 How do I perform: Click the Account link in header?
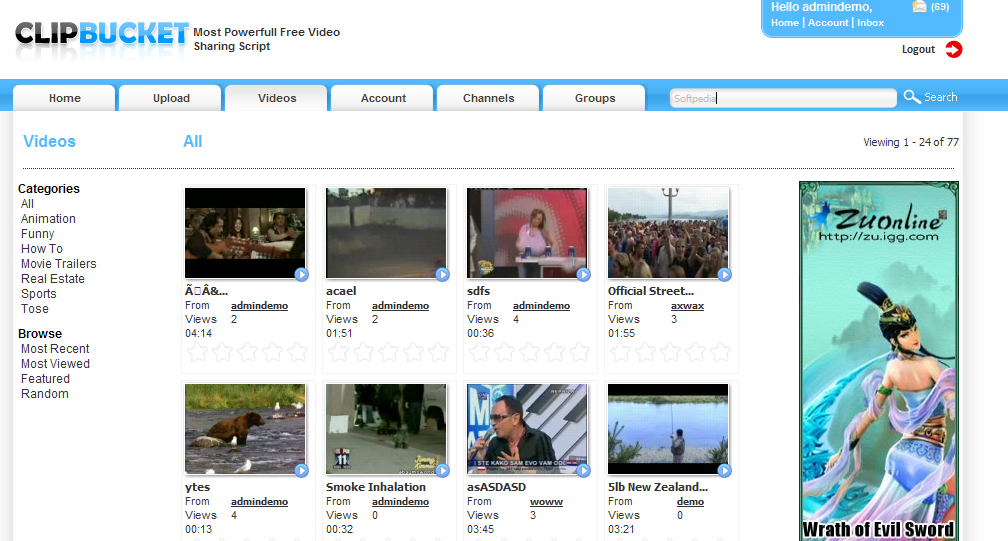tap(828, 23)
